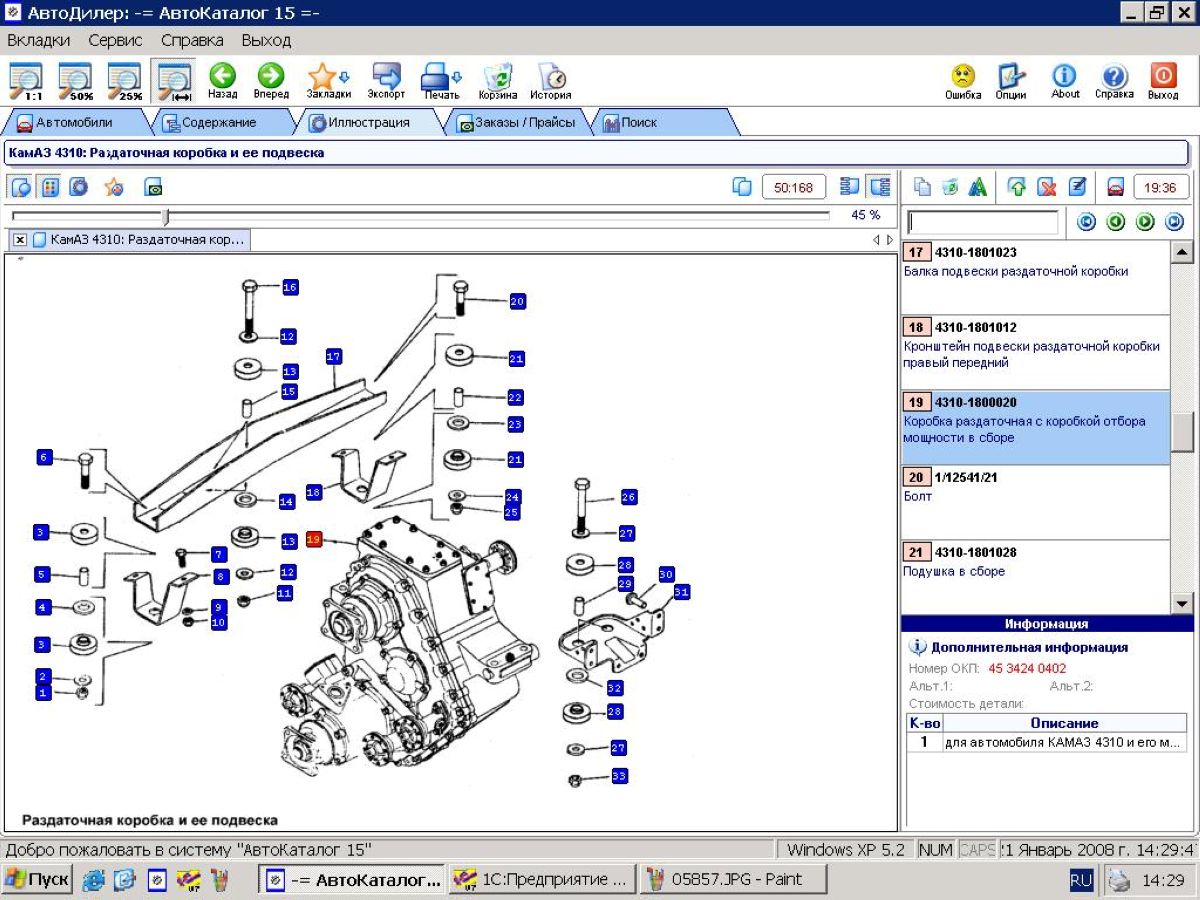The height and width of the screenshot is (900, 1200).
Task: Set zoom to 50% scale
Action: pyautogui.click(x=75, y=81)
